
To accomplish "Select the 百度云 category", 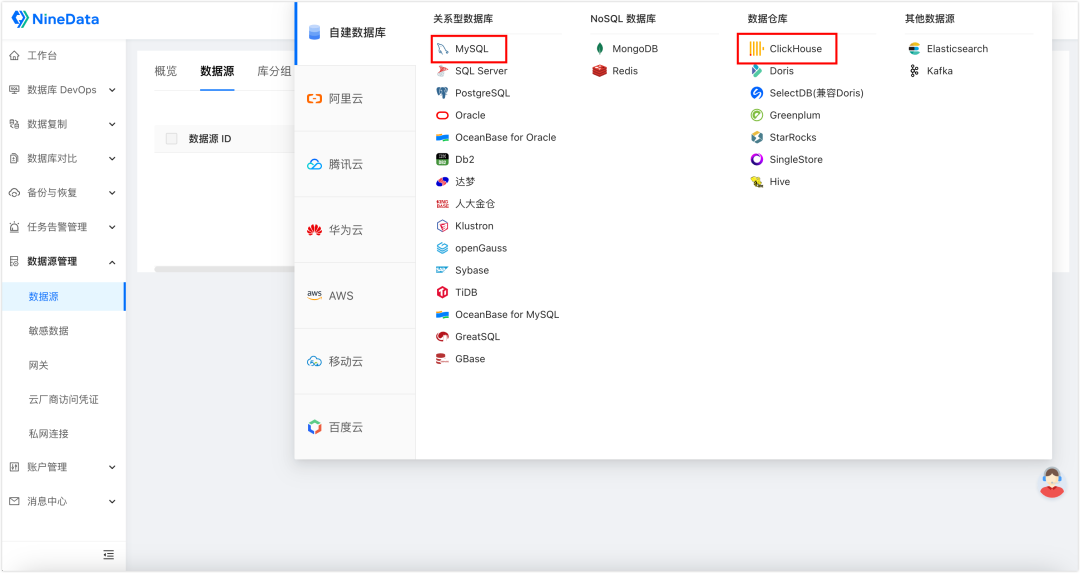I will click(355, 427).
